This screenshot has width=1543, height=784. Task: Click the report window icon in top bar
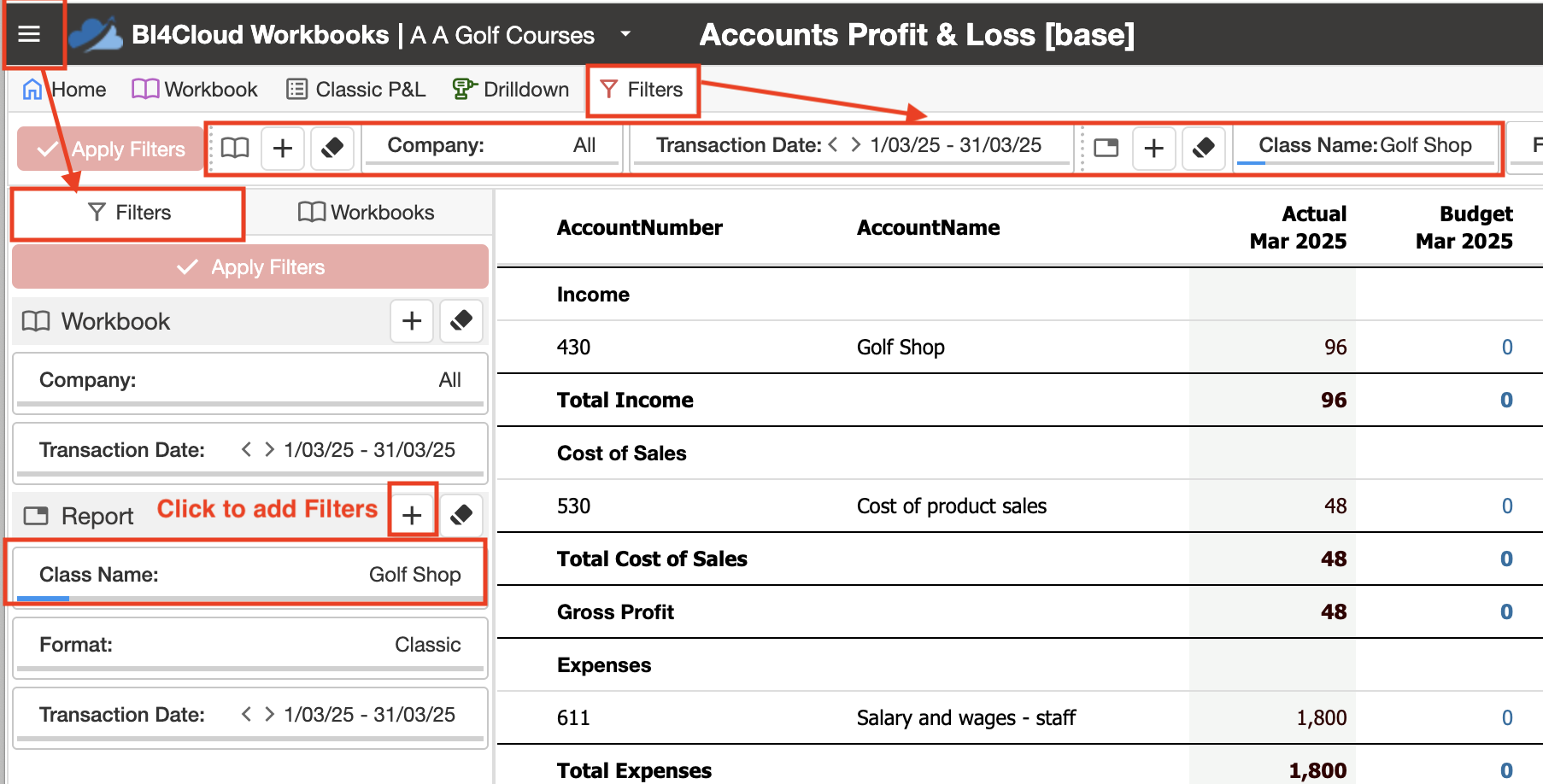tap(1106, 149)
